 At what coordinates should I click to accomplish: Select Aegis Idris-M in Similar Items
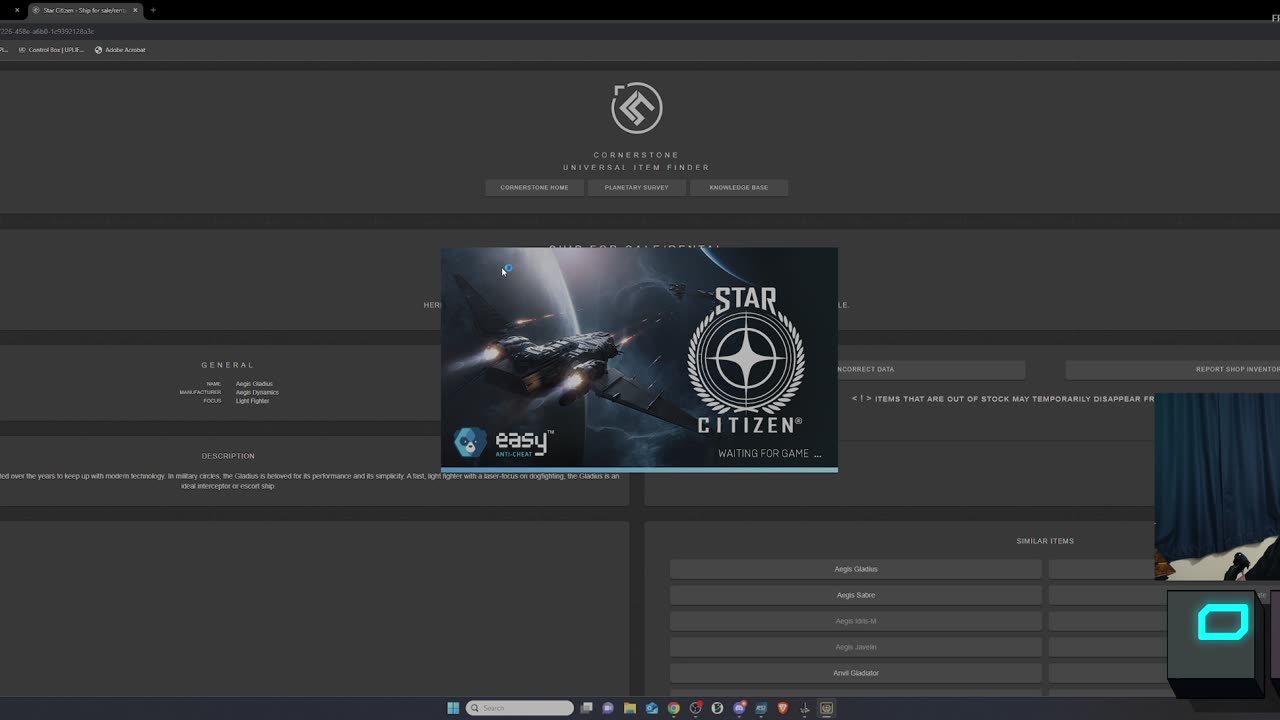[855, 621]
